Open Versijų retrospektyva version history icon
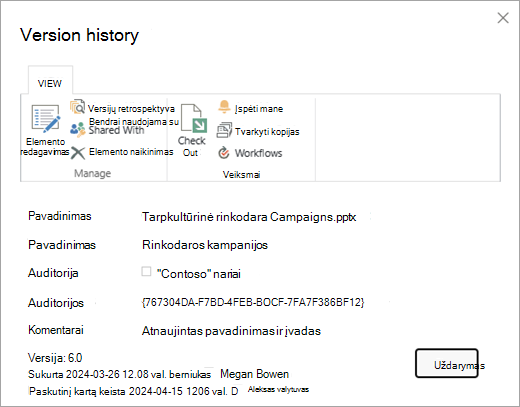The height and width of the screenshot is (407, 520). click(77, 107)
